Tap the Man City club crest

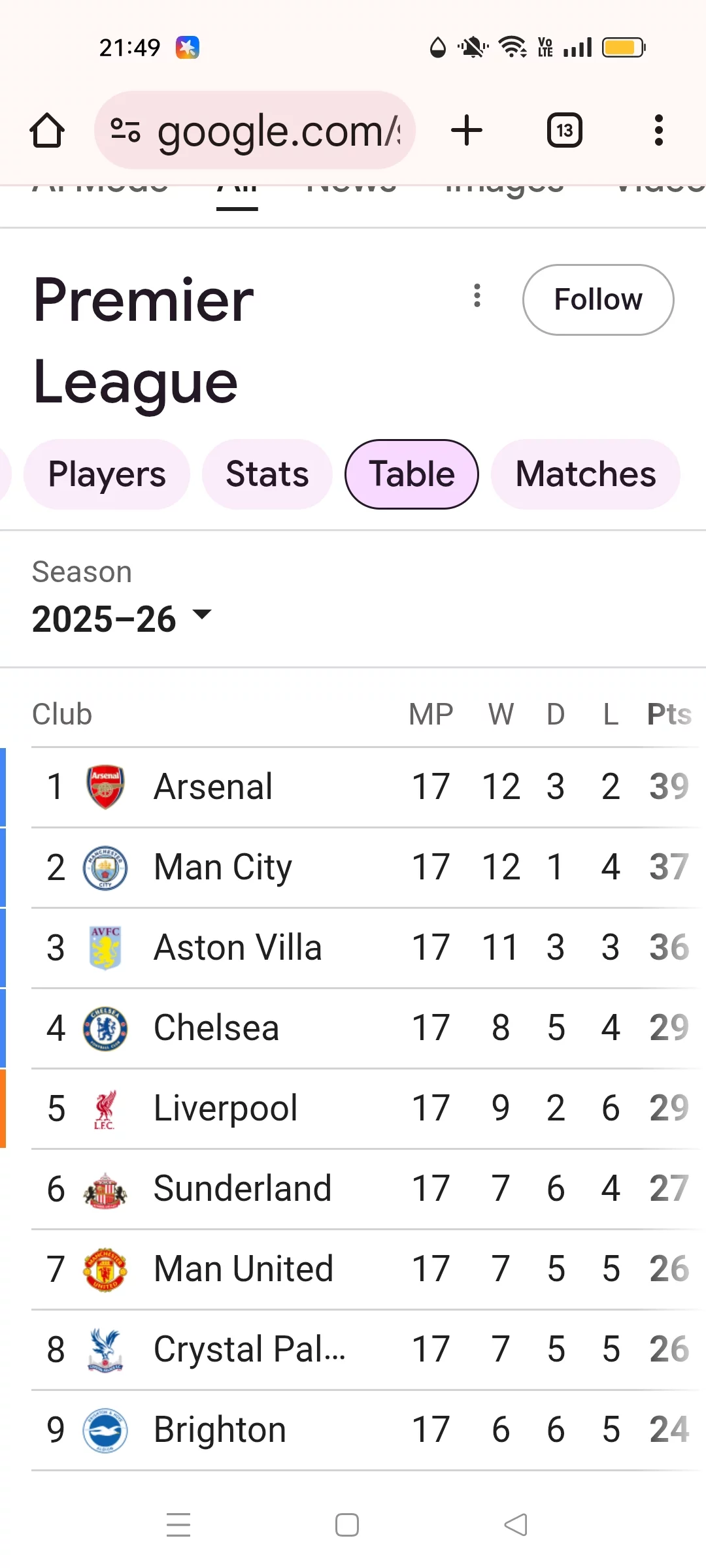[x=105, y=868]
